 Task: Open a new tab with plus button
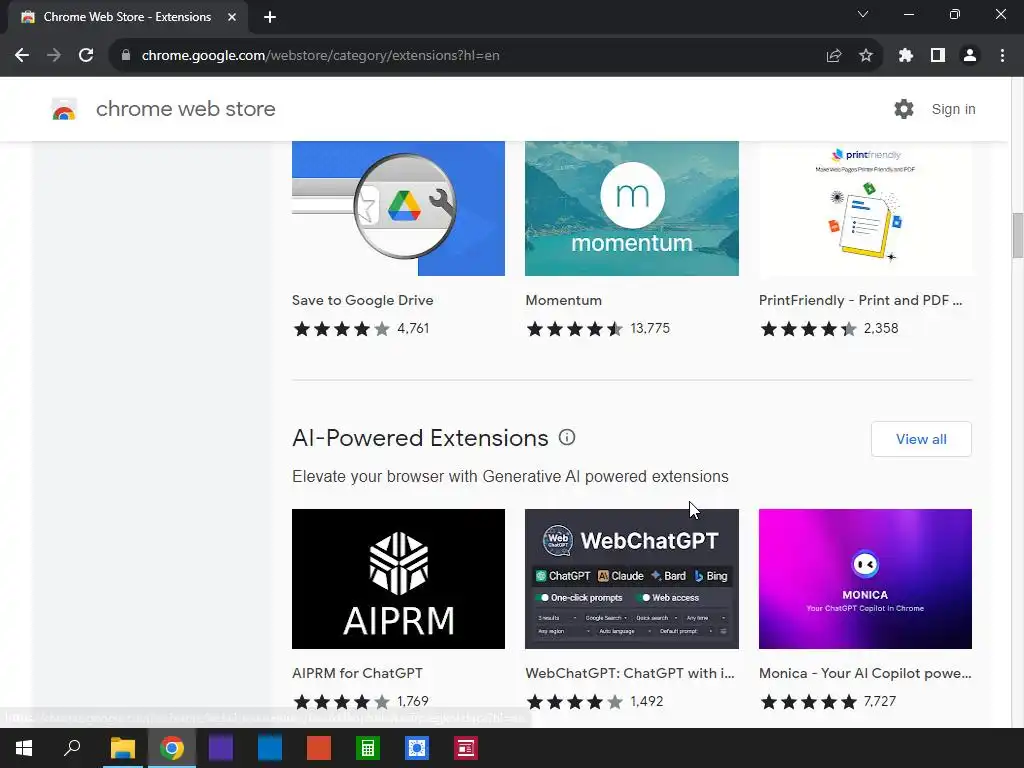coord(270,17)
